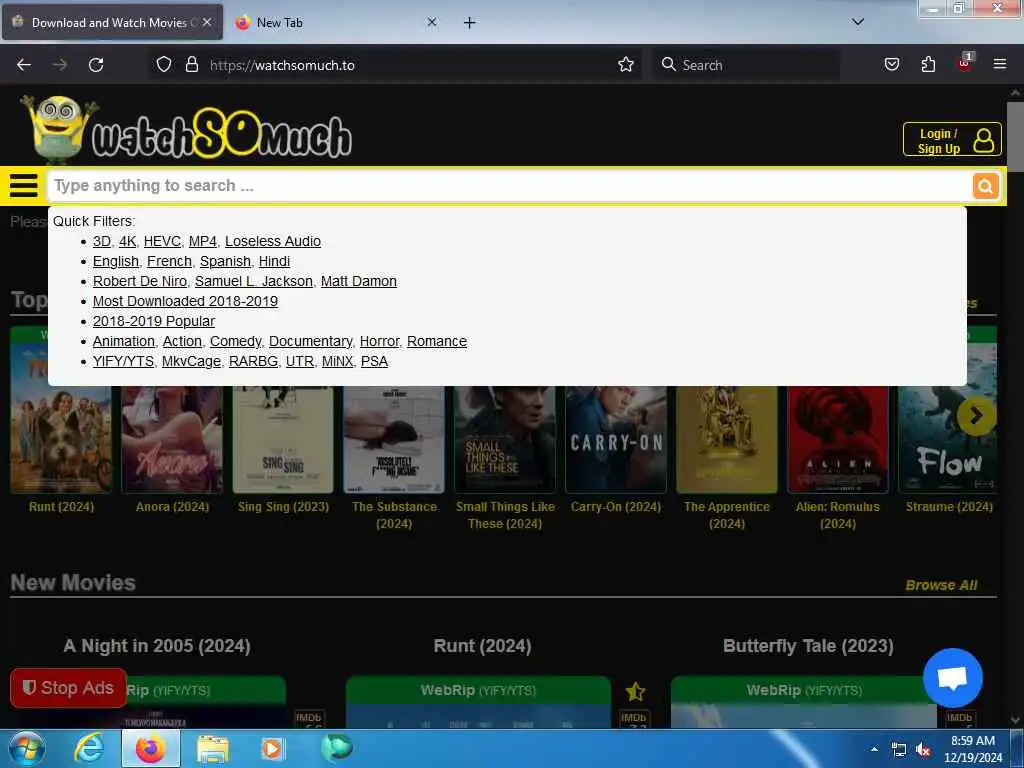Open the Alien: Romulus poster
Screen dimensions: 1024x768
coord(838,439)
